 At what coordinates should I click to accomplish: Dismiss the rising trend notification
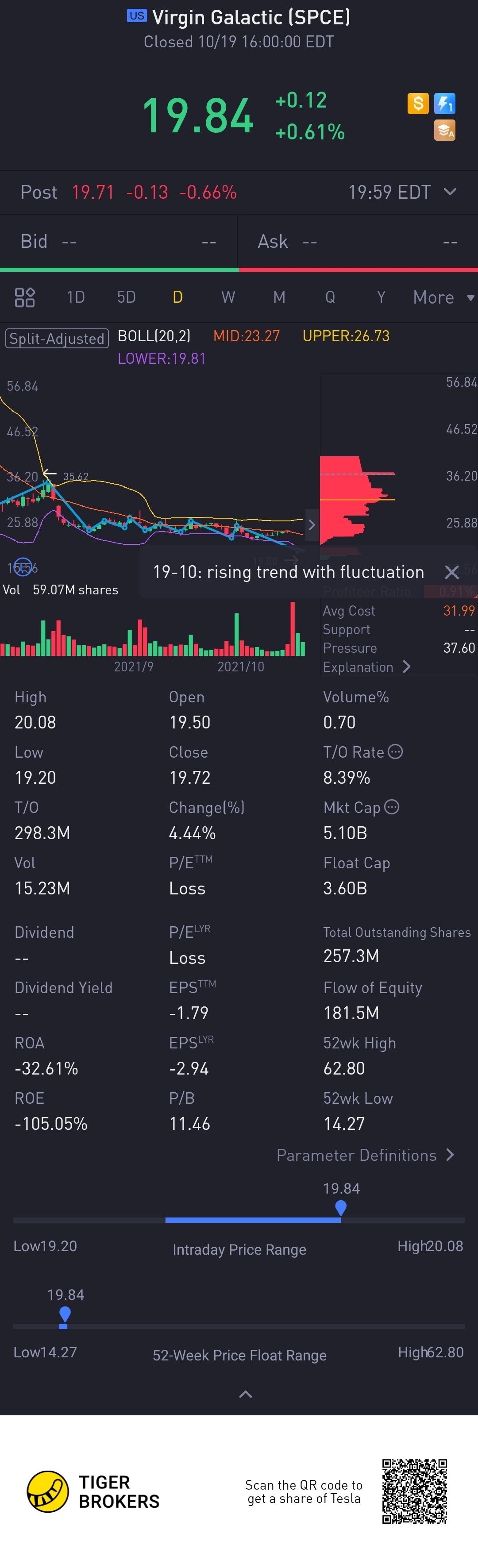coord(452,572)
